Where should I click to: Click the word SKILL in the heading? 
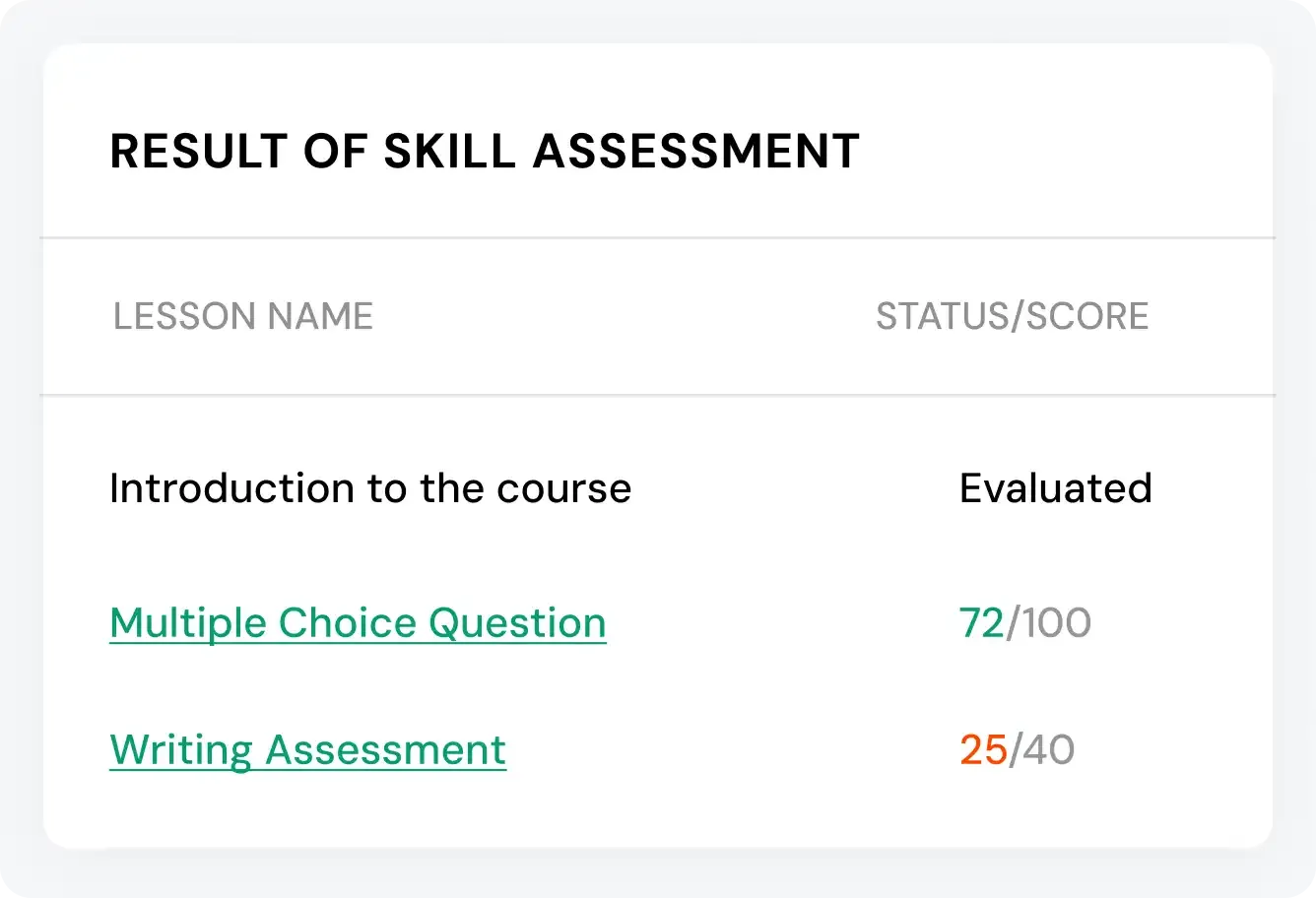pos(449,152)
